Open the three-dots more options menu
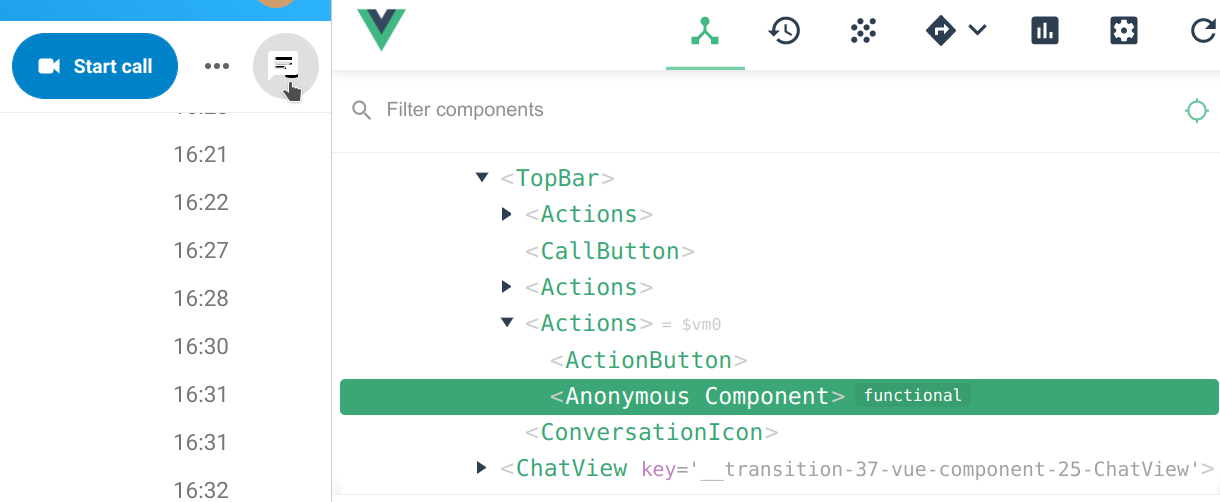 tap(216, 66)
